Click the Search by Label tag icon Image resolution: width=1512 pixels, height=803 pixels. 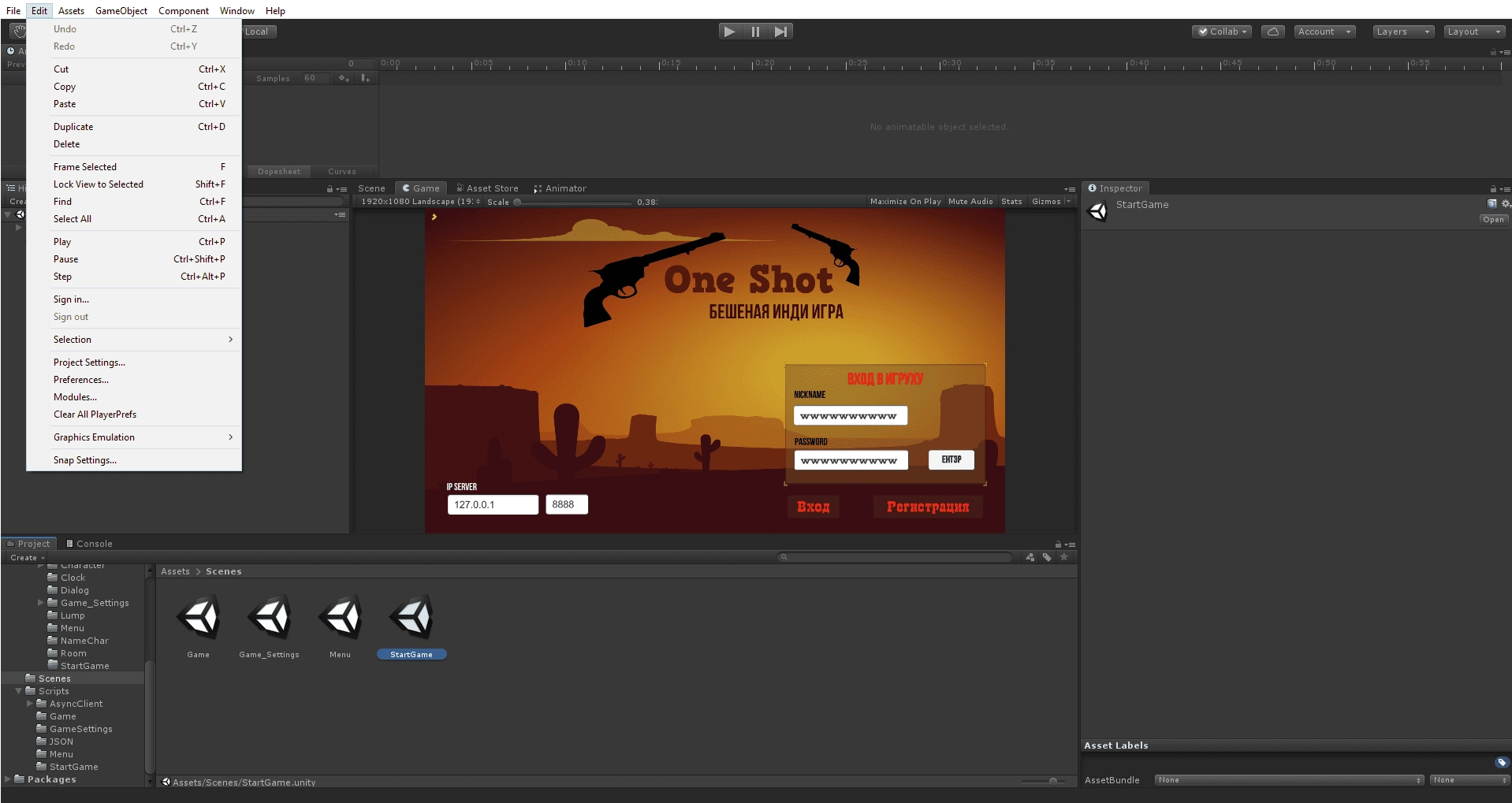(x=1047, y=557)
